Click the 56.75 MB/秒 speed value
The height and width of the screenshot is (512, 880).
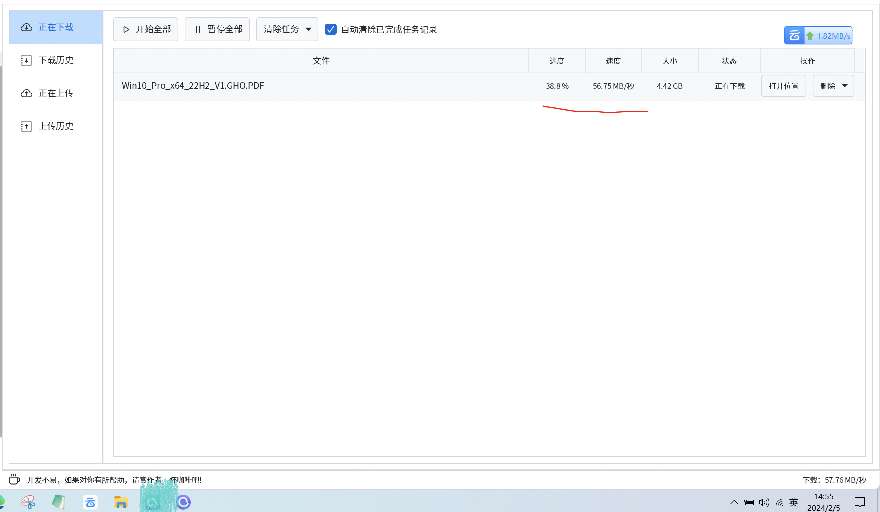pos(613,86)
